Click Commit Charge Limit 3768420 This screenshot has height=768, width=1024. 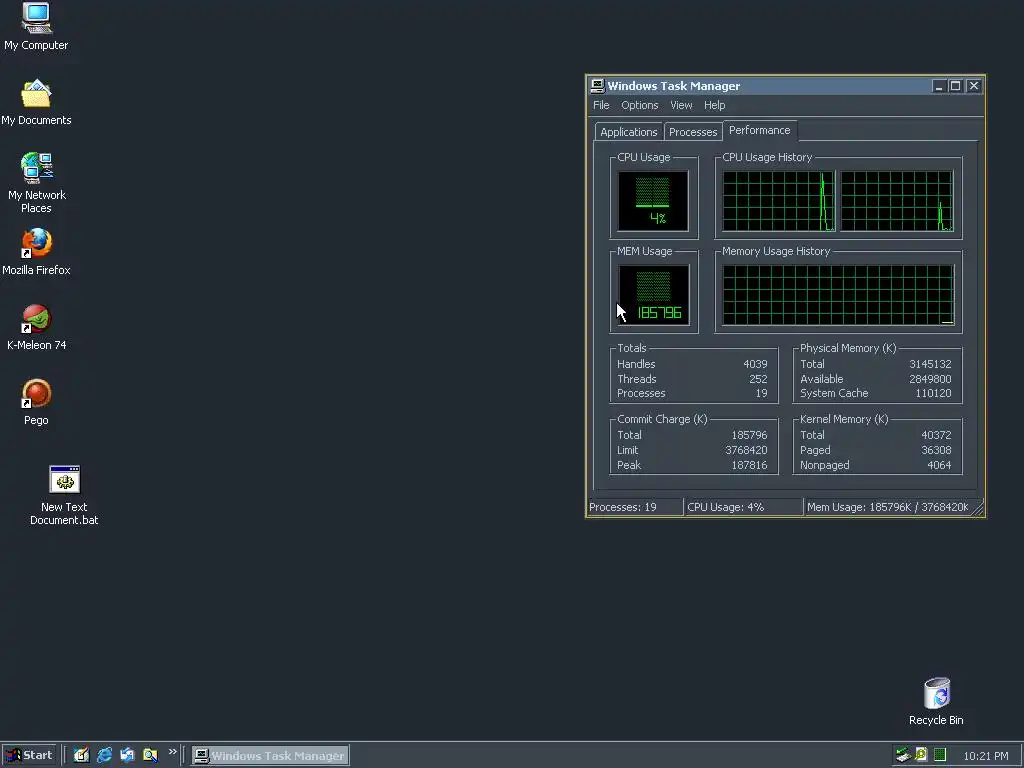point(746,450)
